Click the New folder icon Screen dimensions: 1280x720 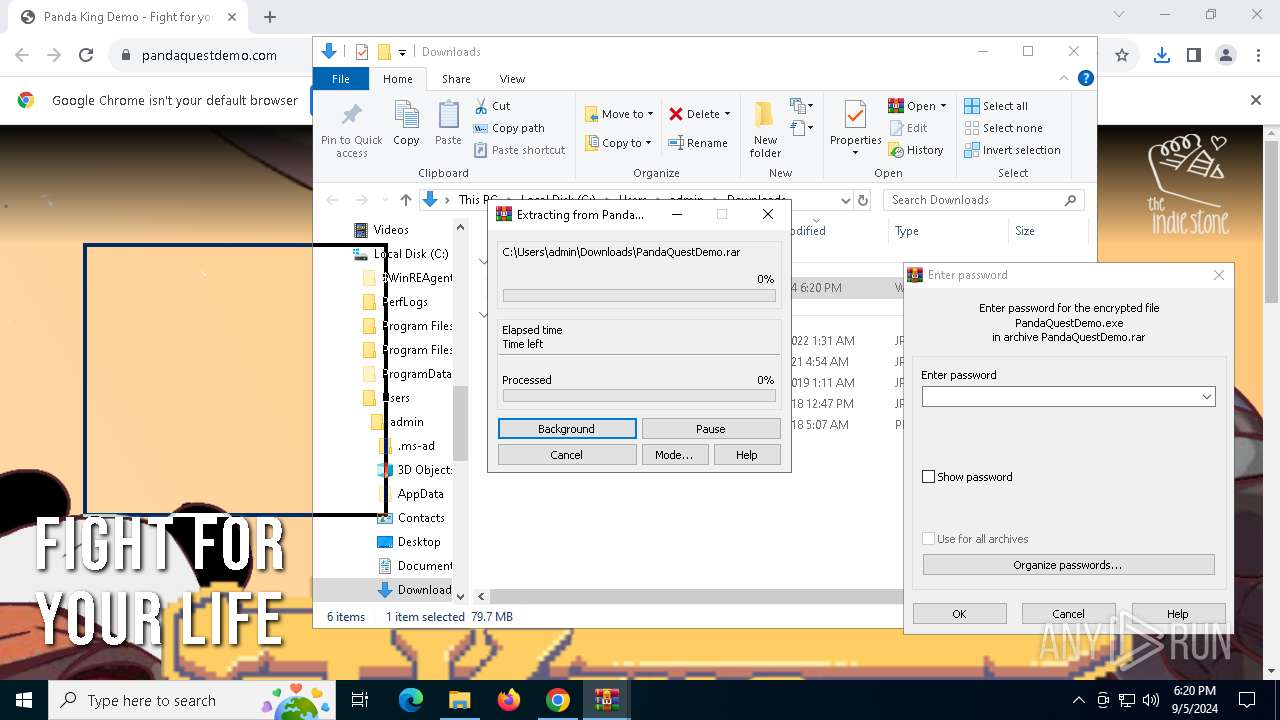765,115
